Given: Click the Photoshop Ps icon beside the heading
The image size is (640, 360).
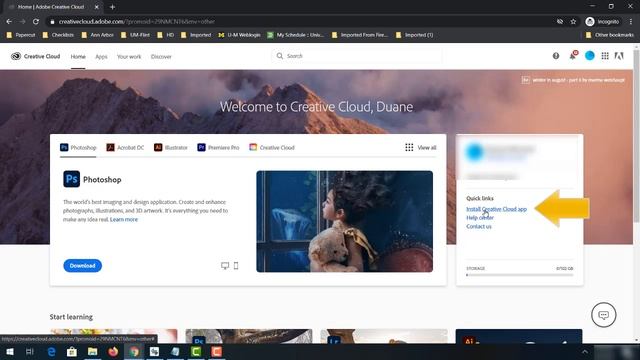Looking at the screenshot, I should click(x=71, y=179).
